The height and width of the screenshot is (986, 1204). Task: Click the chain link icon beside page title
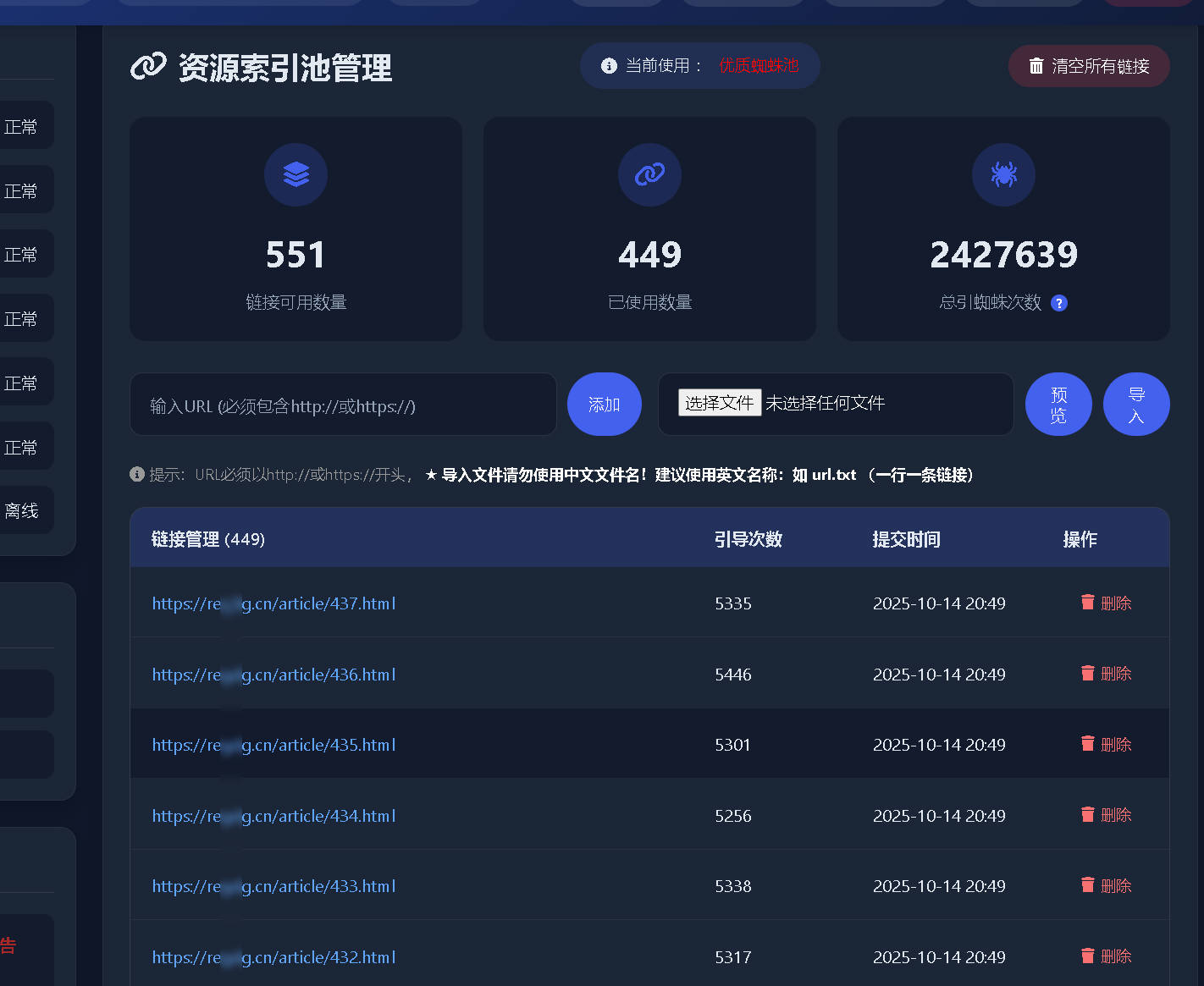pyautogui.click(x=148, y=67)
